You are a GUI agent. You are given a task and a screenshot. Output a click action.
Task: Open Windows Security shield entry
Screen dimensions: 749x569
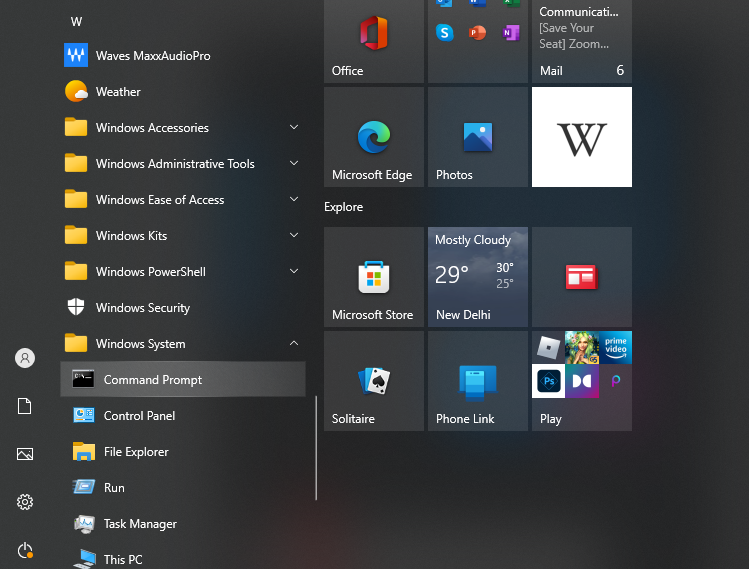click(183, 307)
